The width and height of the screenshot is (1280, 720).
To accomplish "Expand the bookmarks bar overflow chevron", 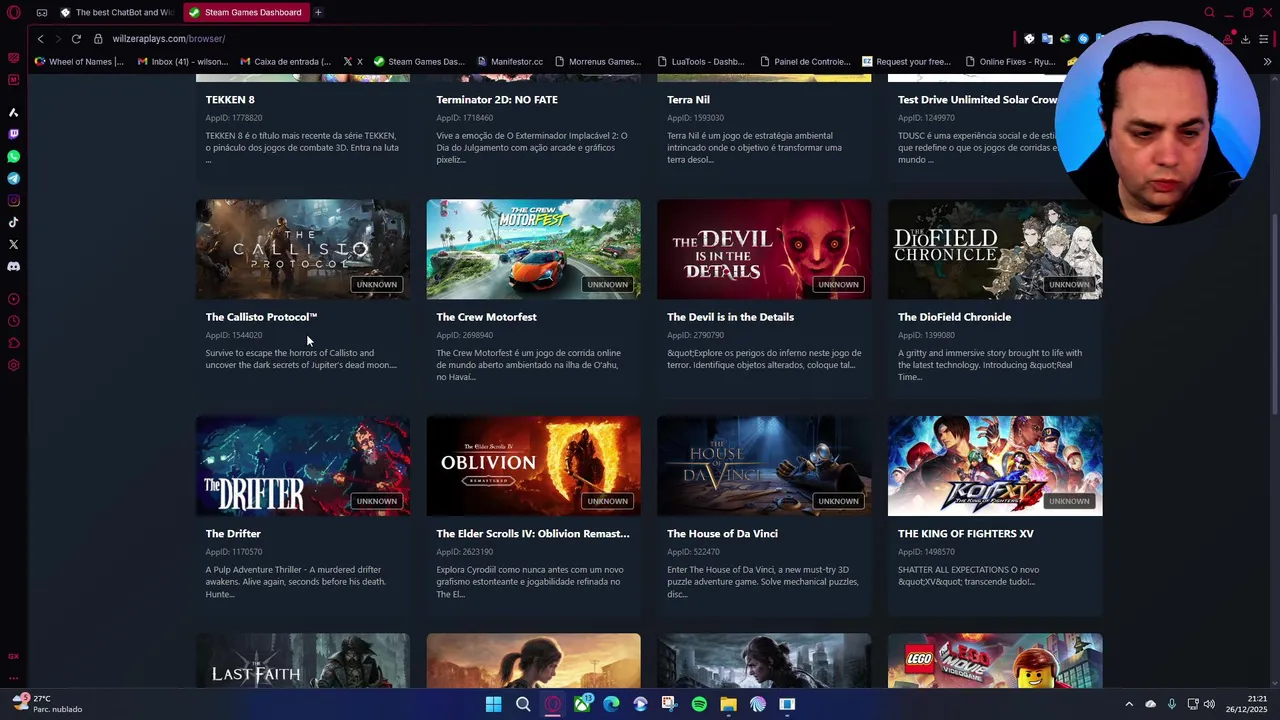I will 1267,61.
